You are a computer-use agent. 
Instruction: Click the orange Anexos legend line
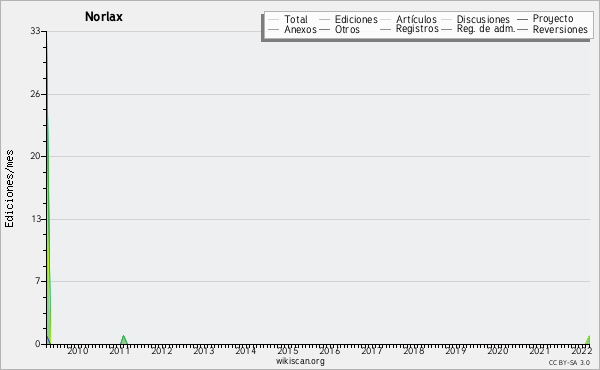pos(274,29)
